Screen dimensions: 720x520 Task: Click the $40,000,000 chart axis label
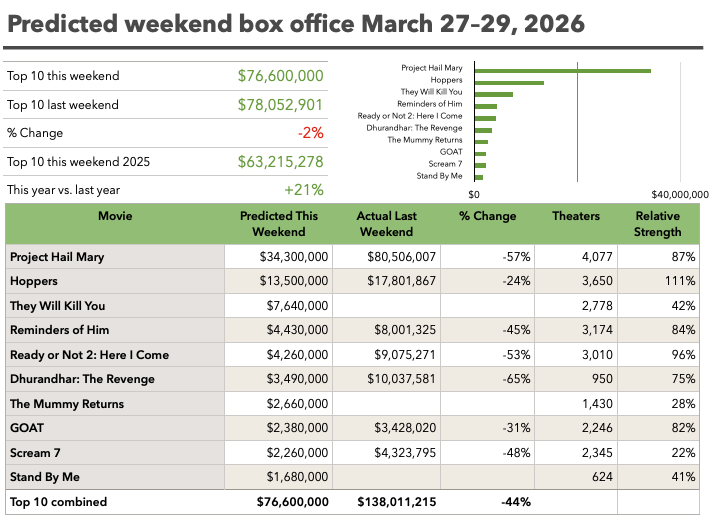click(x=679, y=194)
